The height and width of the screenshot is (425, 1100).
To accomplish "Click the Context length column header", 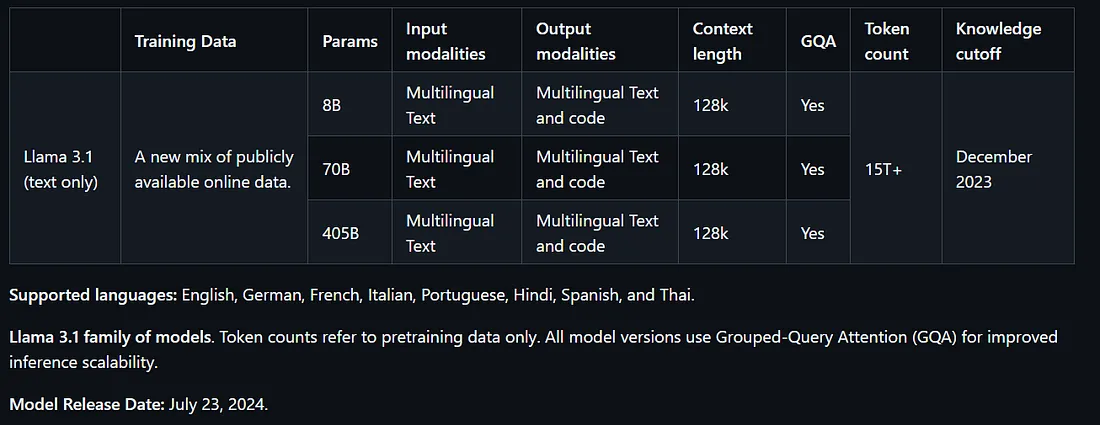I will [732, 41].
